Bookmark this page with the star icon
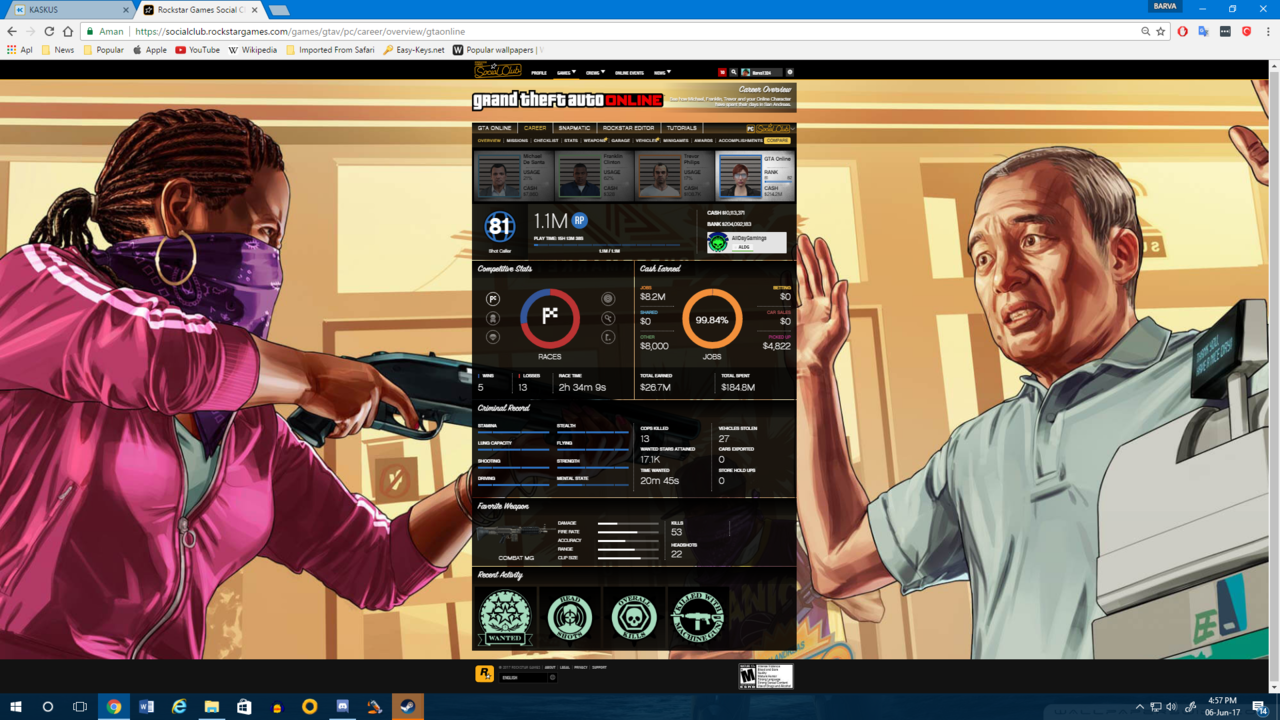Screen dimensions: 1280x720 [x=1161, y=31]
